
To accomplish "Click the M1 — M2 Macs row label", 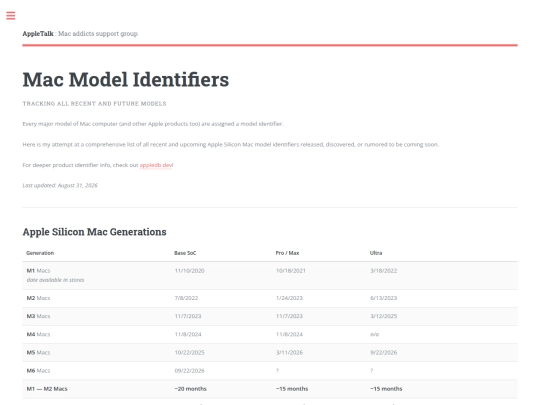I will 47,389.
